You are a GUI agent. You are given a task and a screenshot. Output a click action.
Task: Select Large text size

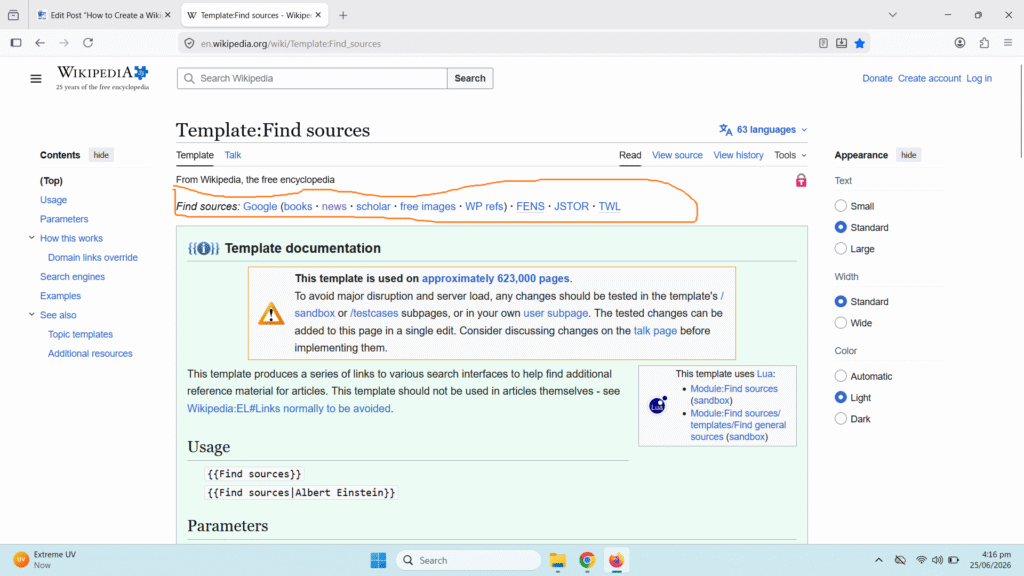pos(840,249)
